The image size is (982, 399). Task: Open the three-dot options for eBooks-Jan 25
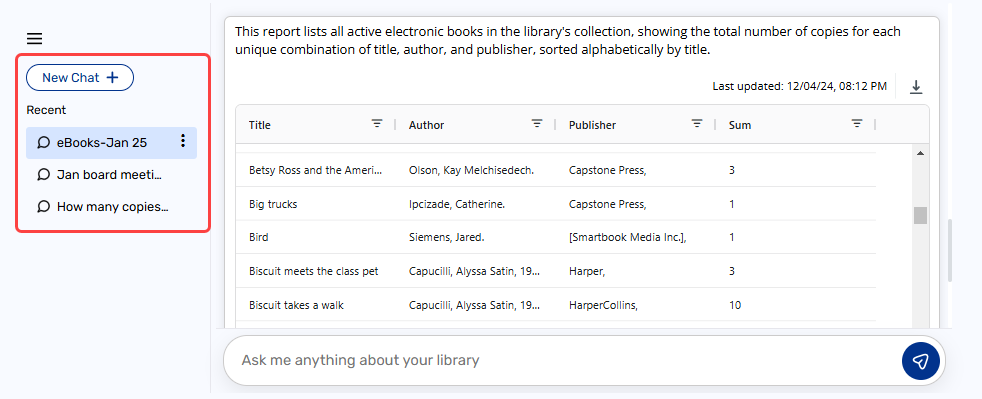(x=183, y=141)
